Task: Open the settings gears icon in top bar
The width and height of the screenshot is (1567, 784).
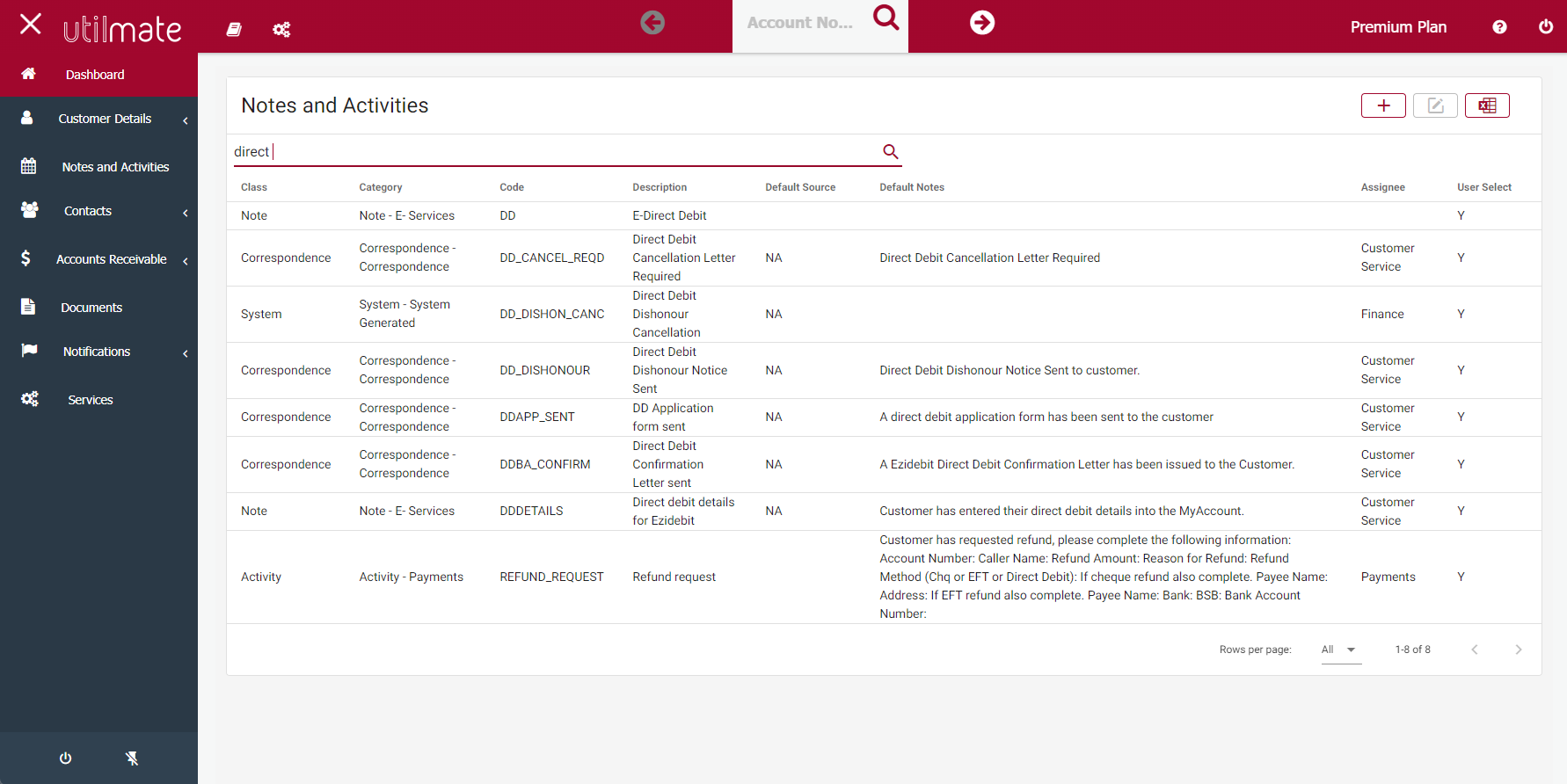Action: 281,30
